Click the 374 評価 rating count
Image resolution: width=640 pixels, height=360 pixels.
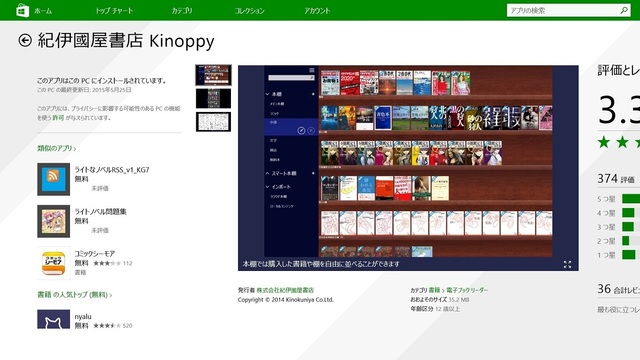pyautogui.click(x=616, y=179)
